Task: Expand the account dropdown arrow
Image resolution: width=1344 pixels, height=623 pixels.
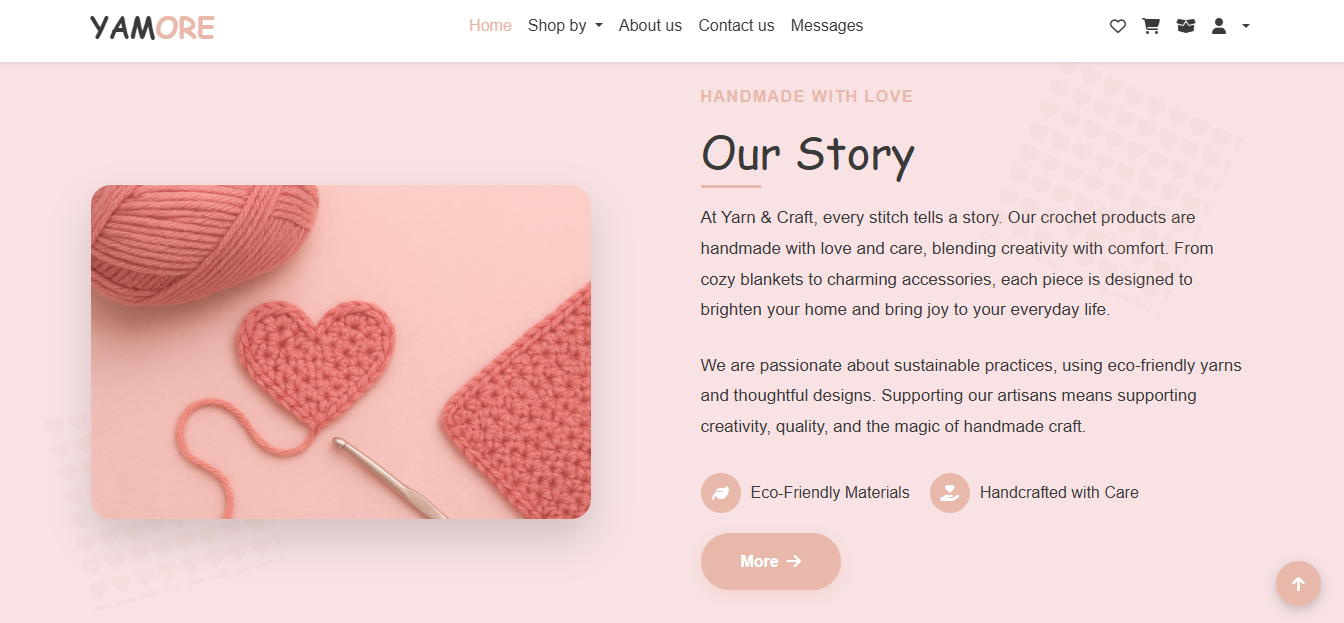Action: [1246, 26]
